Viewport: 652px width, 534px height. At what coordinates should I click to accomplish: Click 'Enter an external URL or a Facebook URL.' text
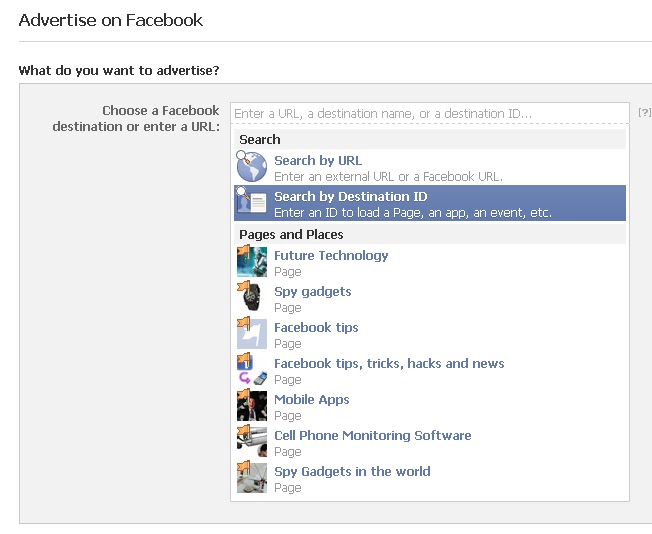tap(388, 177)
